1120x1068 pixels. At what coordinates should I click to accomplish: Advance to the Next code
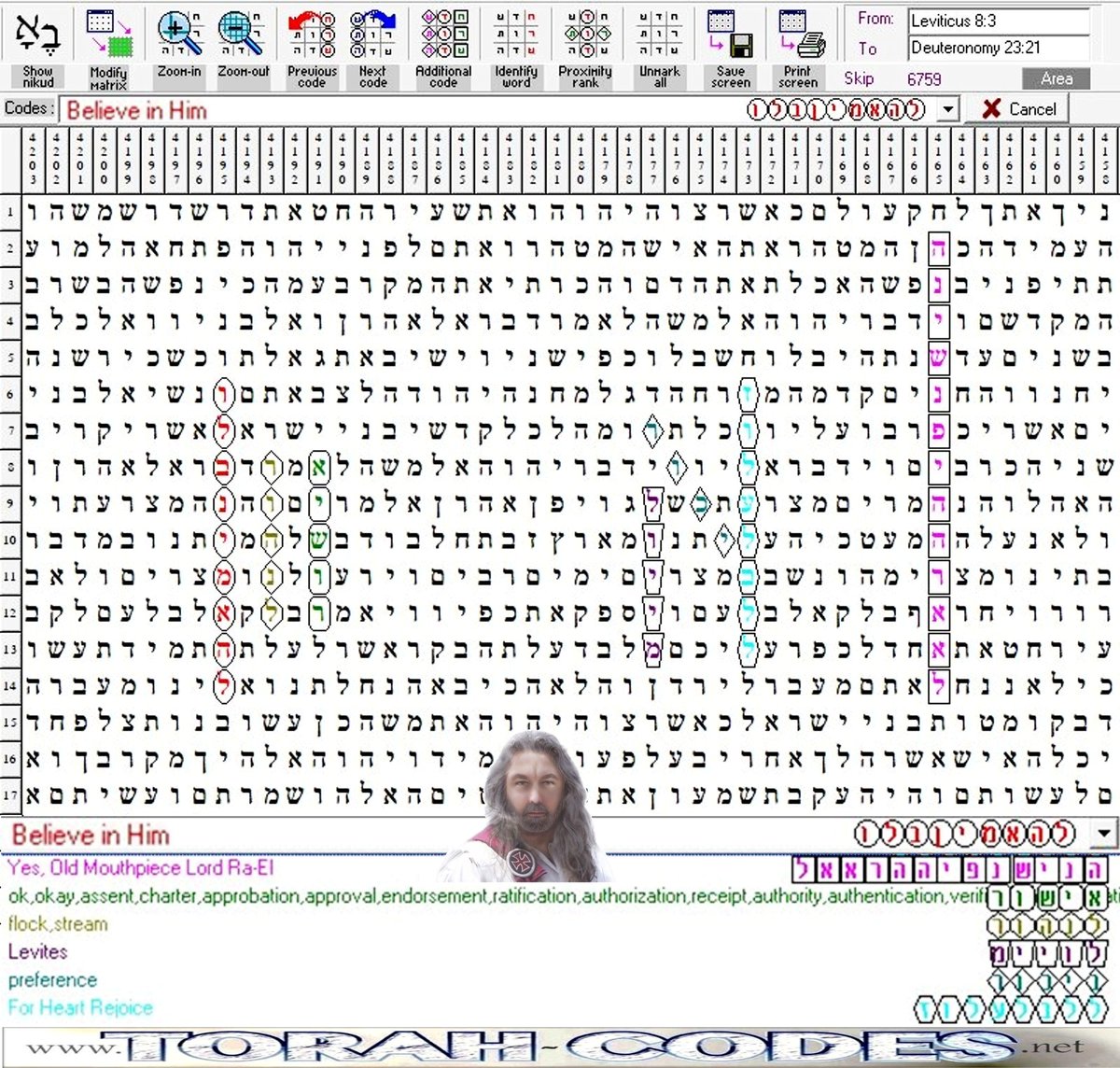[371, 42]
